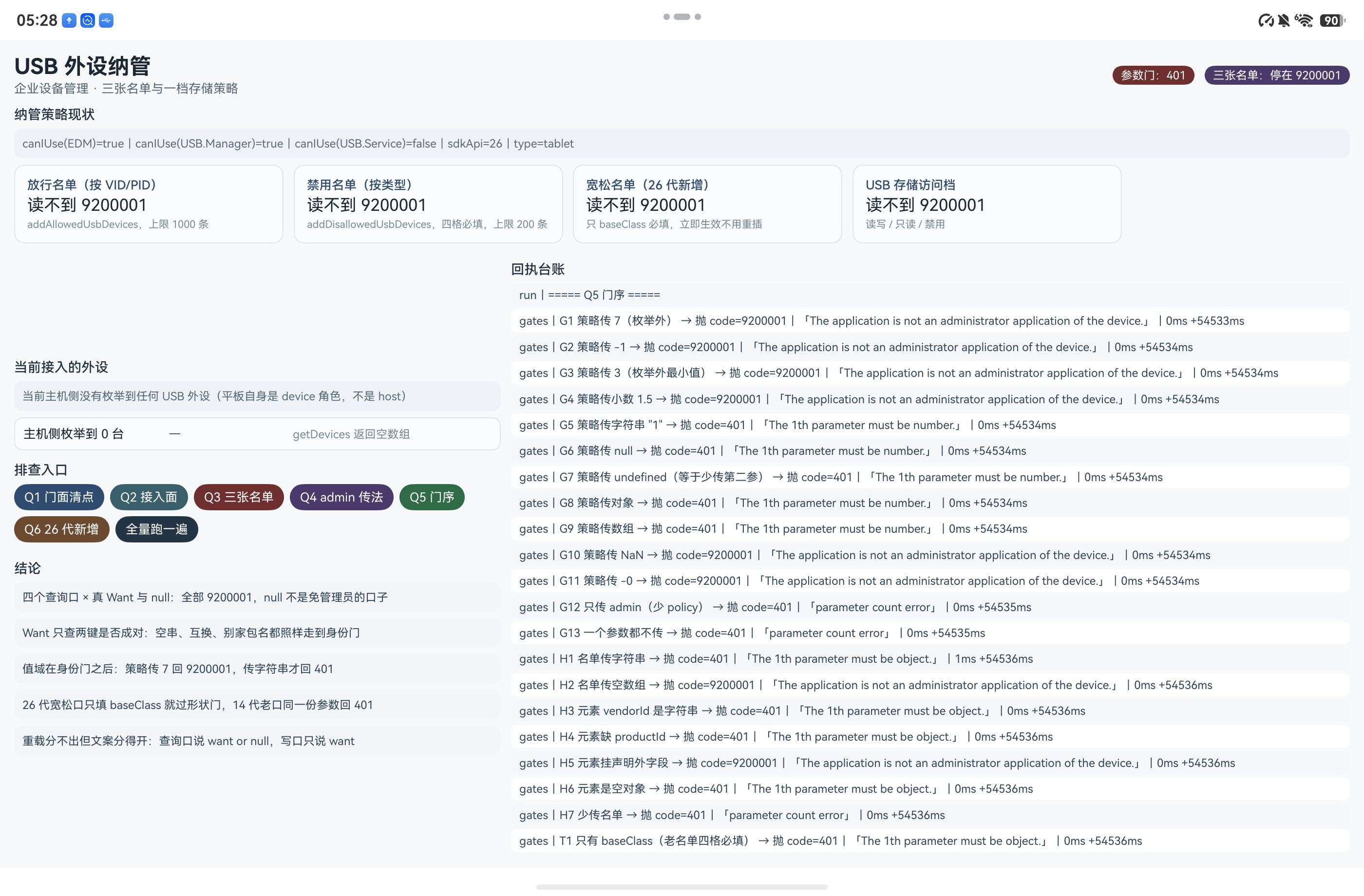Select the H2 名单传空数组 log row

point(930,685)
